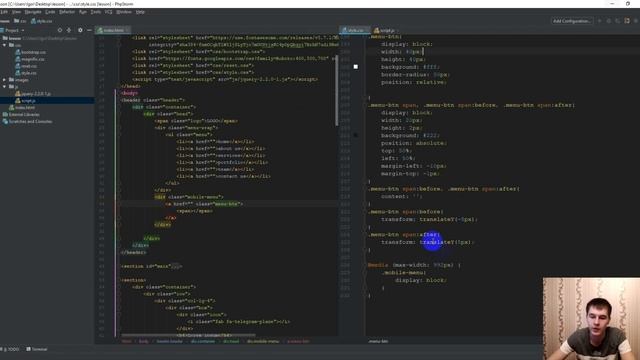Open the Help menu

pos(140,12)
